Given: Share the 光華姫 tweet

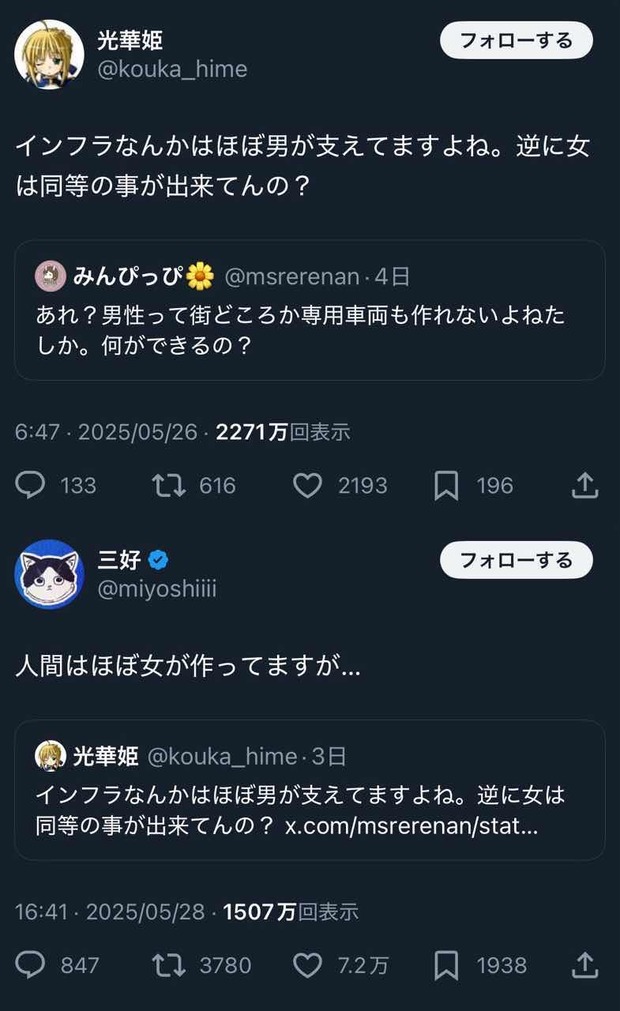Looking at the screenshot, I should pos(585,485).
